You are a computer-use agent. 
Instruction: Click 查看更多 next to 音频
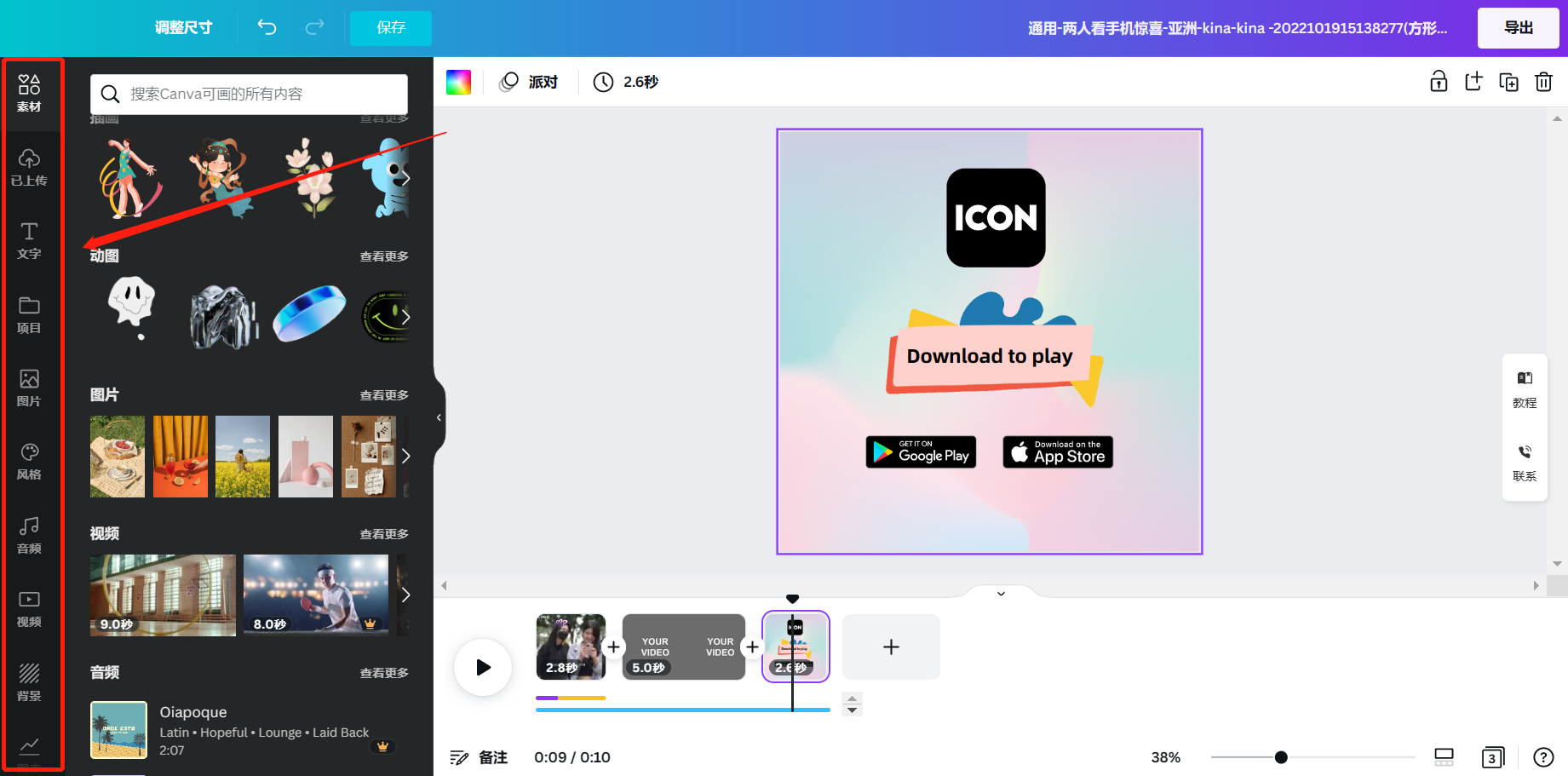(384, 673)
